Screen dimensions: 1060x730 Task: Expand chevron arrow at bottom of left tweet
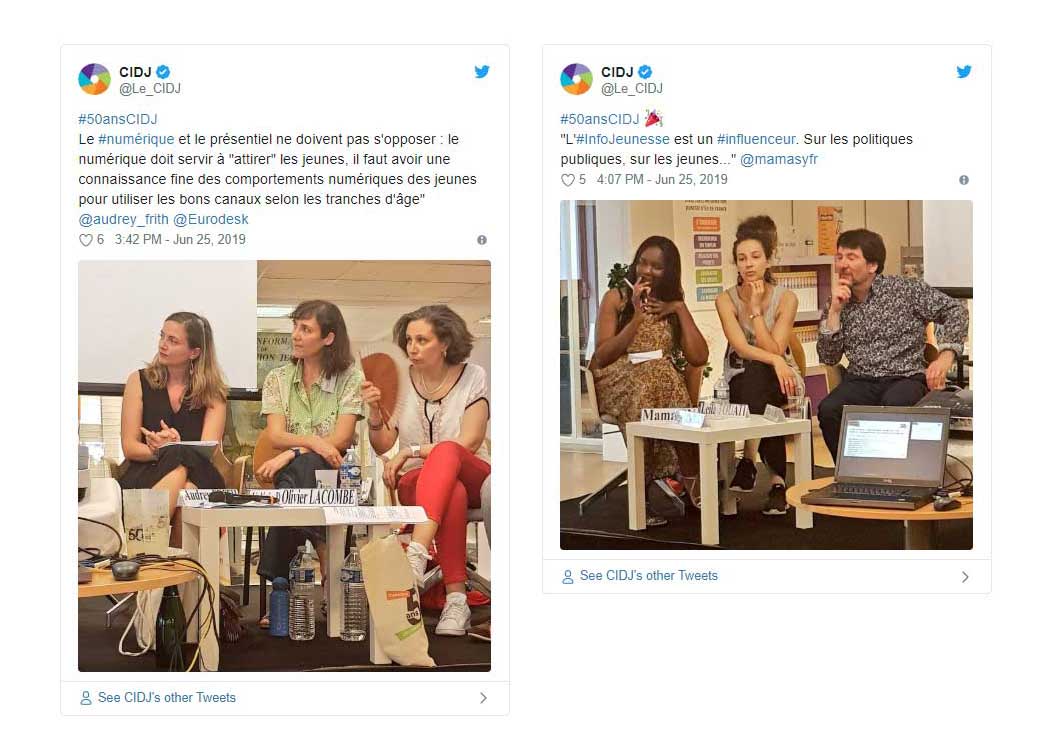[x=483, y=698]
